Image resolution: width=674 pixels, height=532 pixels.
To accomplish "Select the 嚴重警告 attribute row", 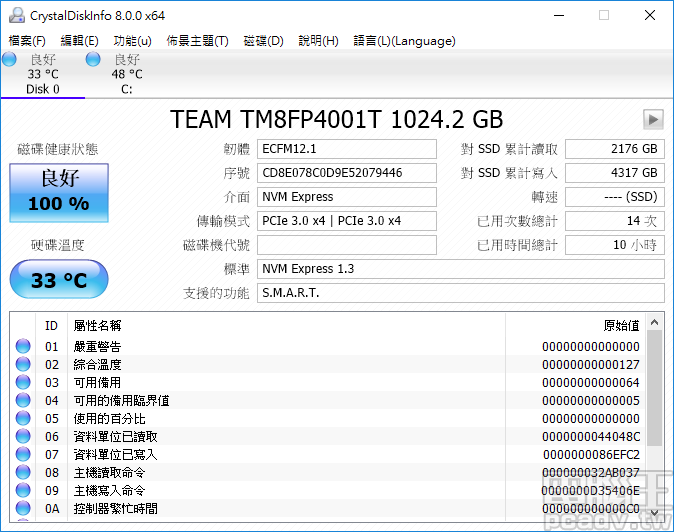I will 328,346.
